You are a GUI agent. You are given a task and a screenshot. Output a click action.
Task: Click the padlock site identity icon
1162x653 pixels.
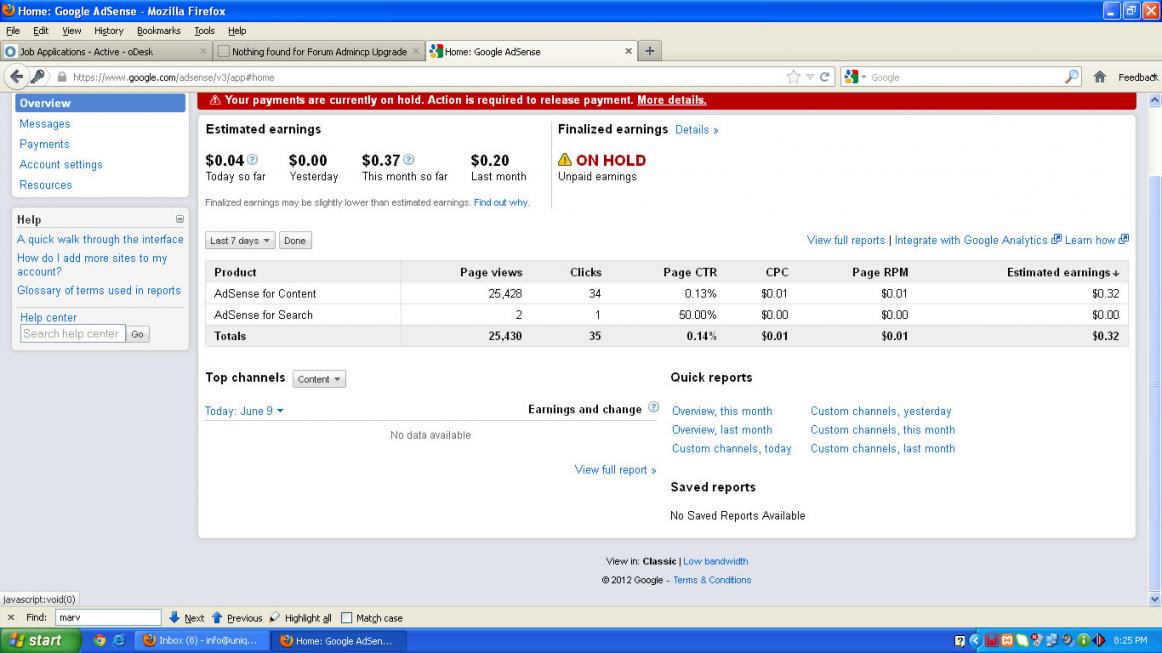62,77
